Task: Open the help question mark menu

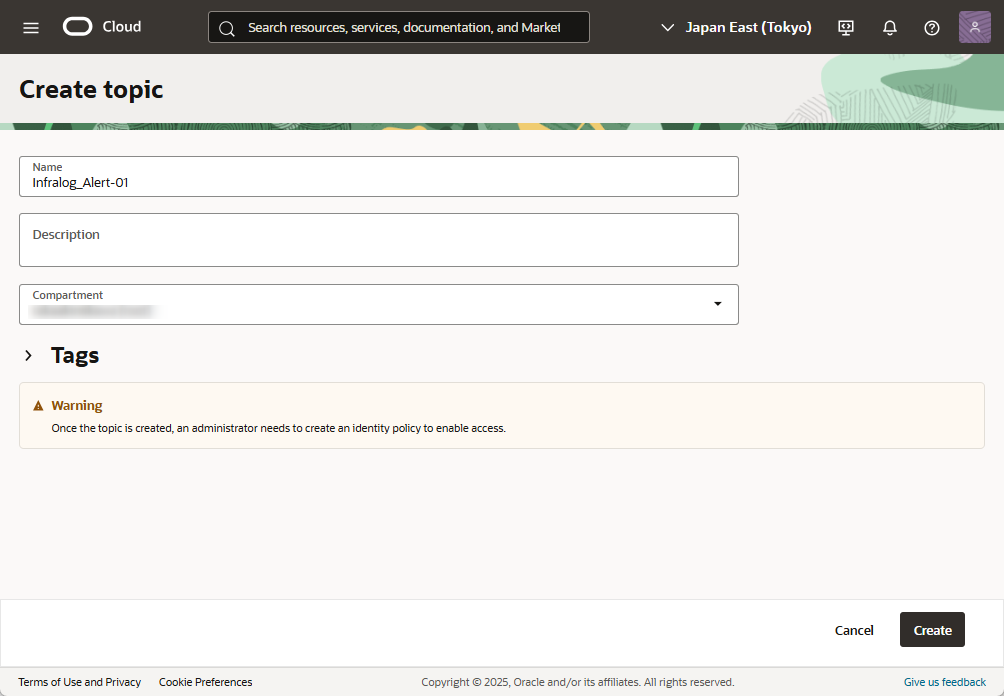Action: coord(932,27)
